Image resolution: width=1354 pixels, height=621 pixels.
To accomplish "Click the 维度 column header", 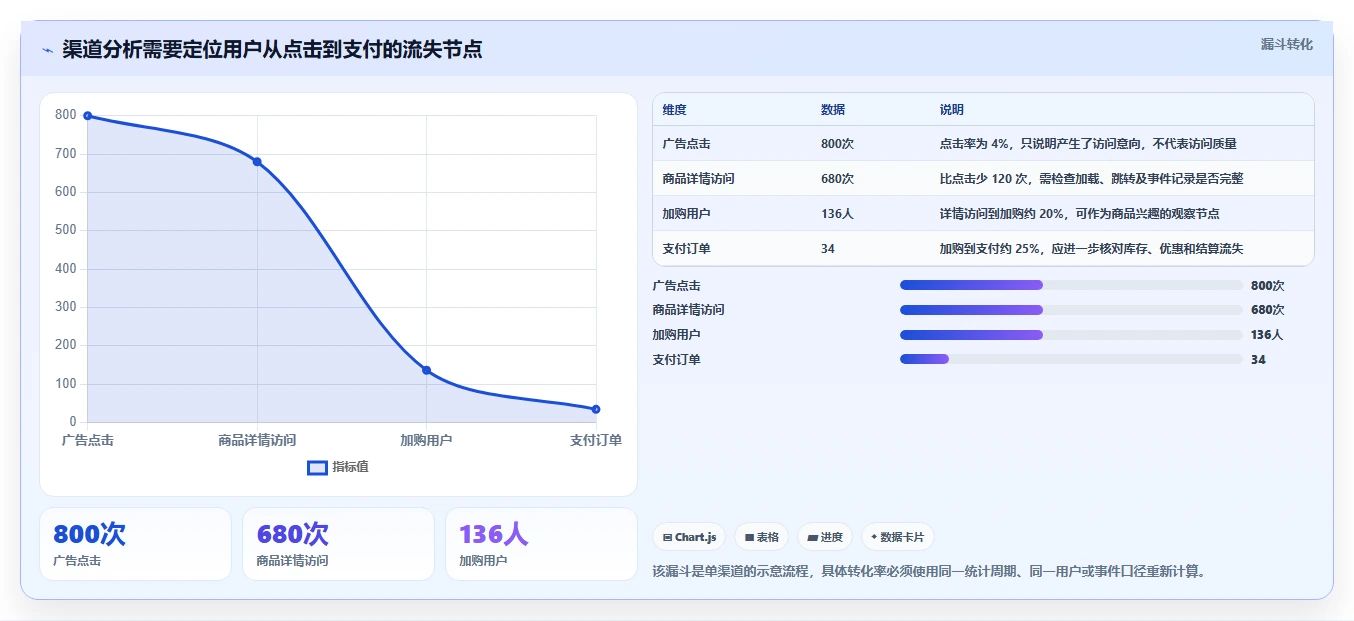I will 674,110.
